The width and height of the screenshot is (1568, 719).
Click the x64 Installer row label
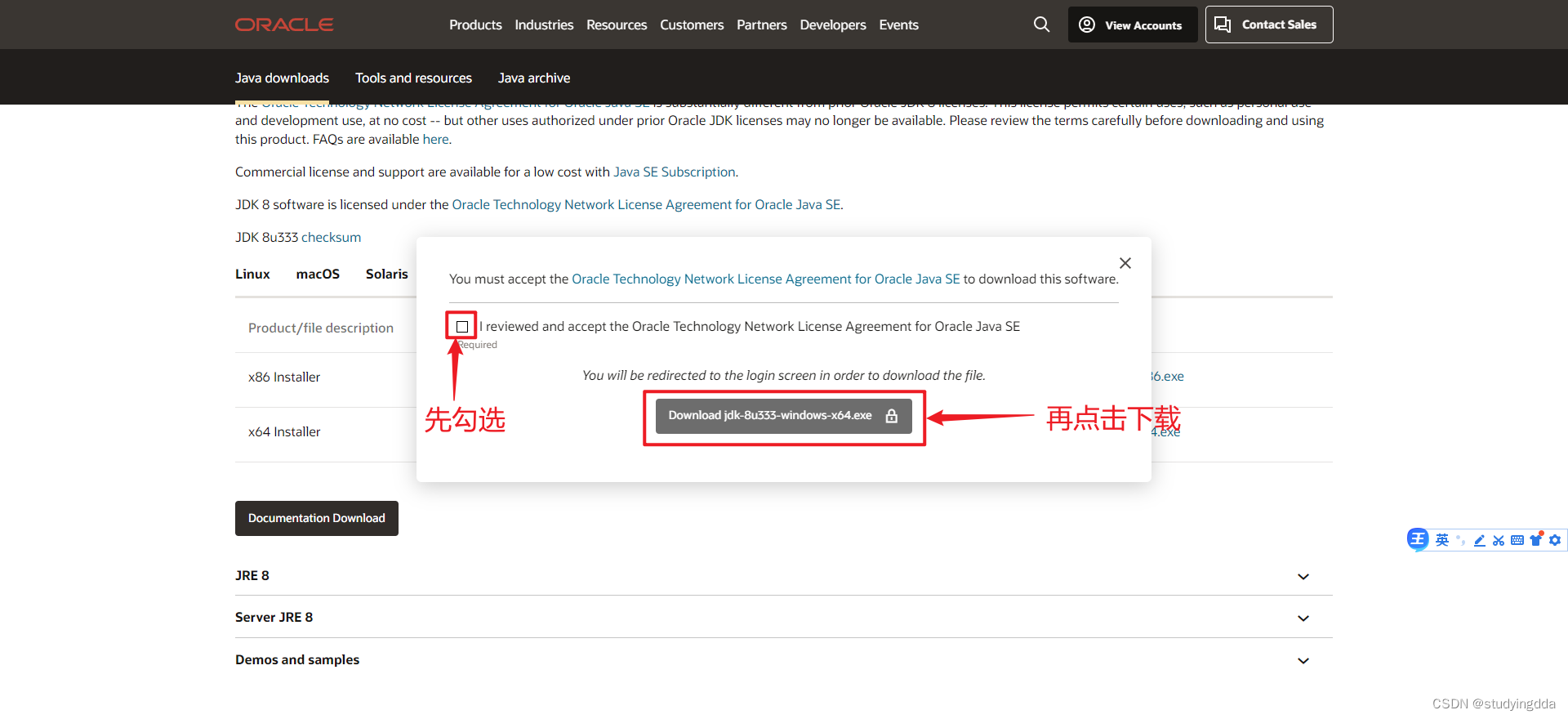284,431
